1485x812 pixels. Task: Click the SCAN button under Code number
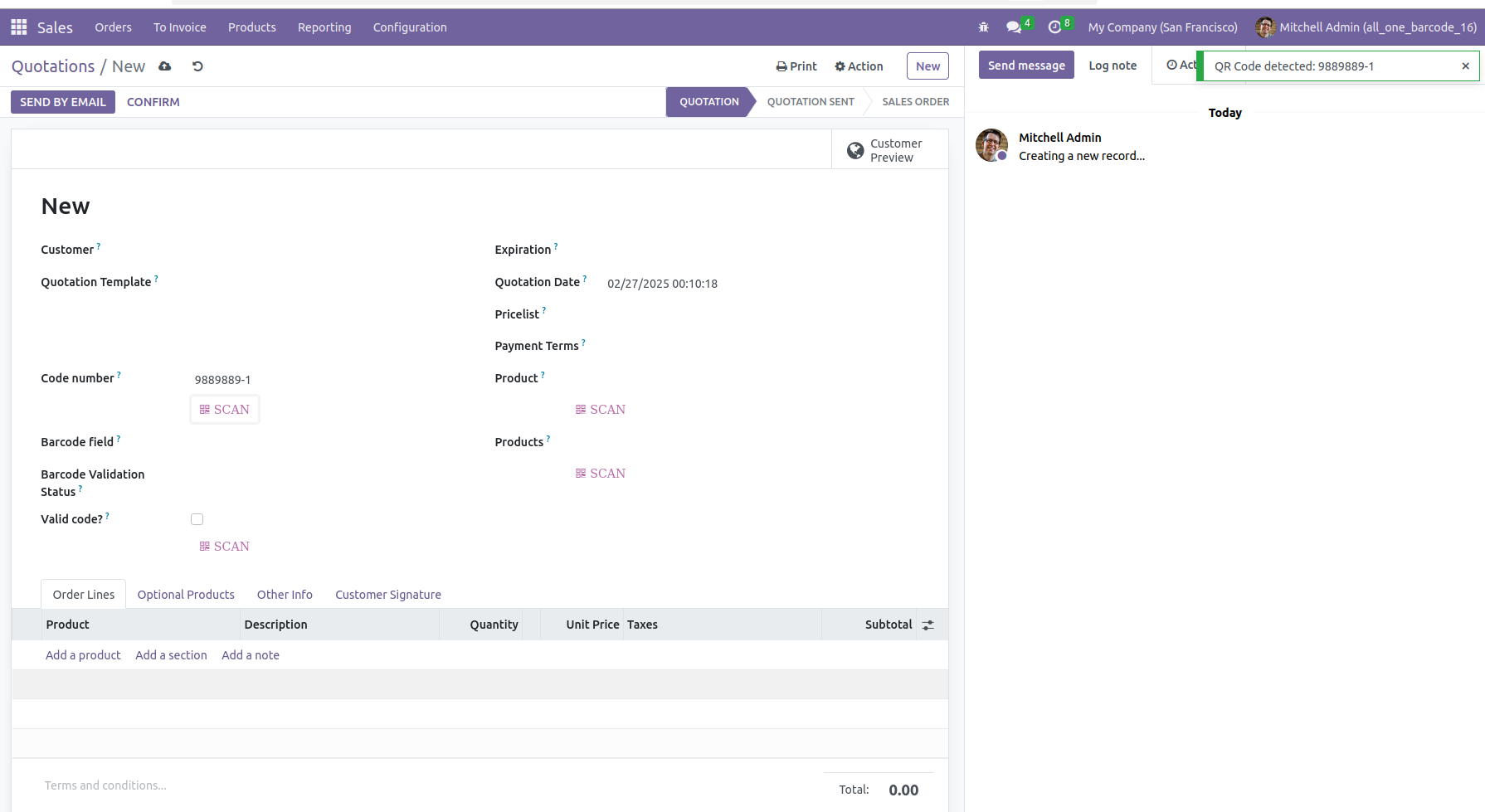pyautogui.click(x=225, y=410)
